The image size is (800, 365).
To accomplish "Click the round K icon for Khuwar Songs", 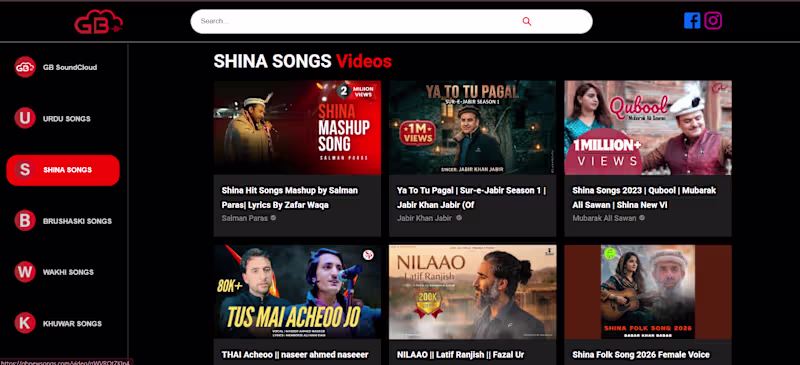I will click(24, 323).
